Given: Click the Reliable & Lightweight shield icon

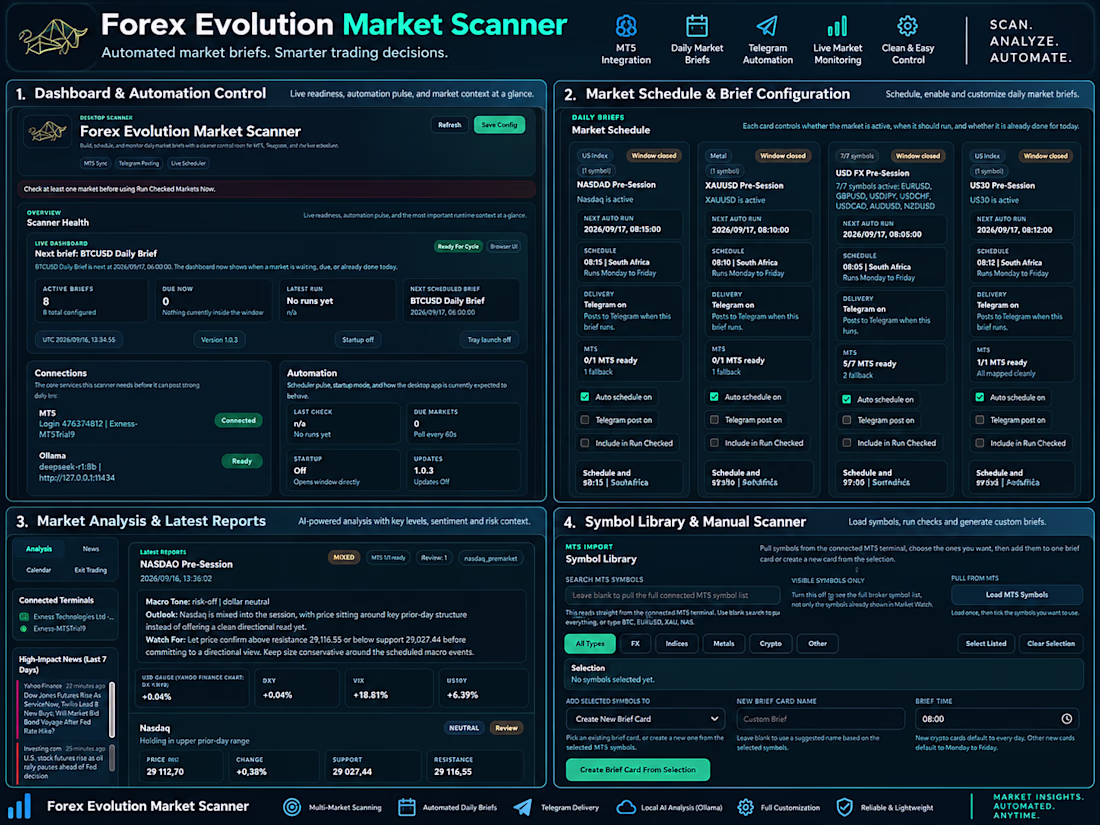Looking at the screenshot, I should pos(845,807).
